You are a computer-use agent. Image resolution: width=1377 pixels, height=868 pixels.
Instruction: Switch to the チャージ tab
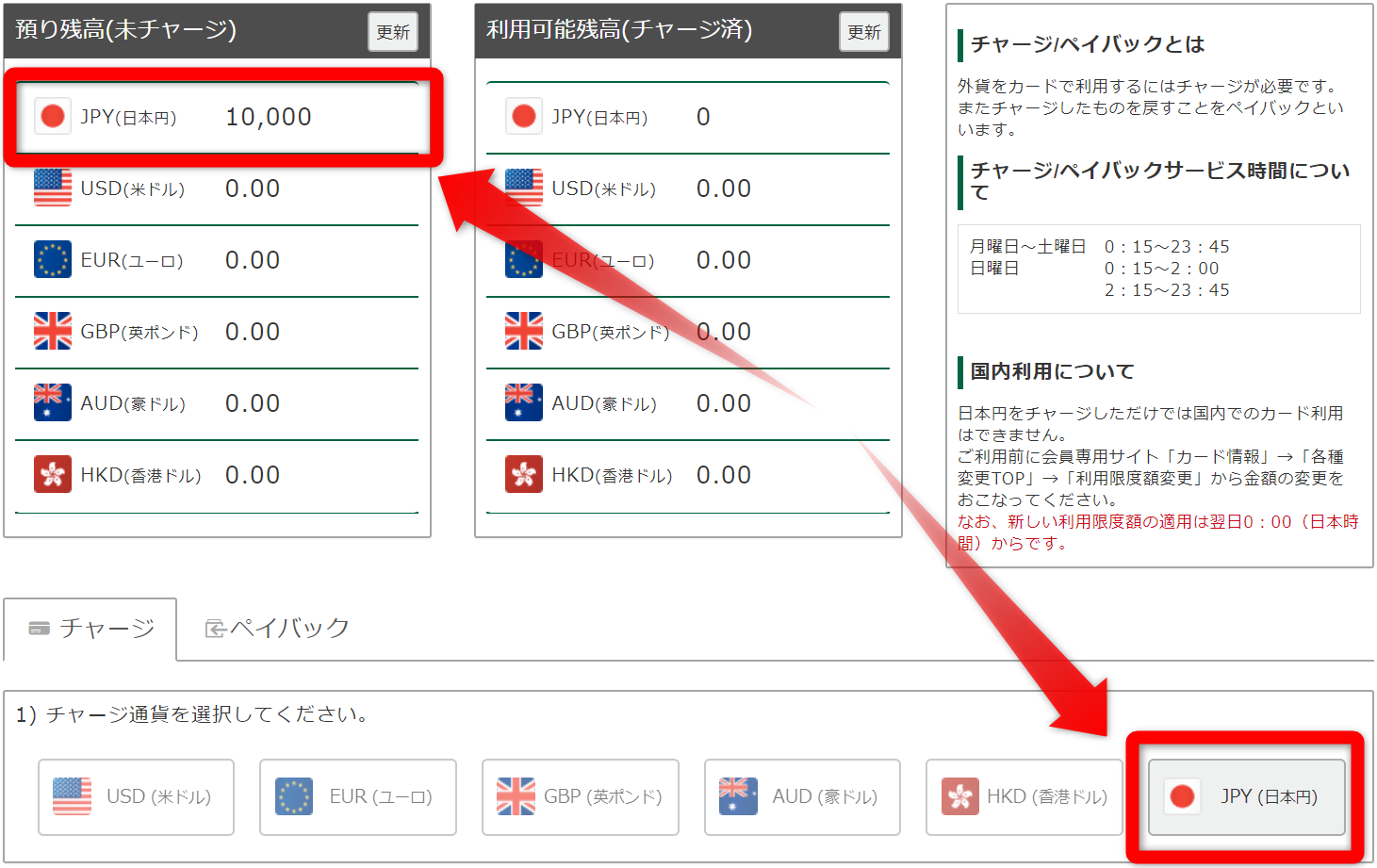[x=91, y=629]
